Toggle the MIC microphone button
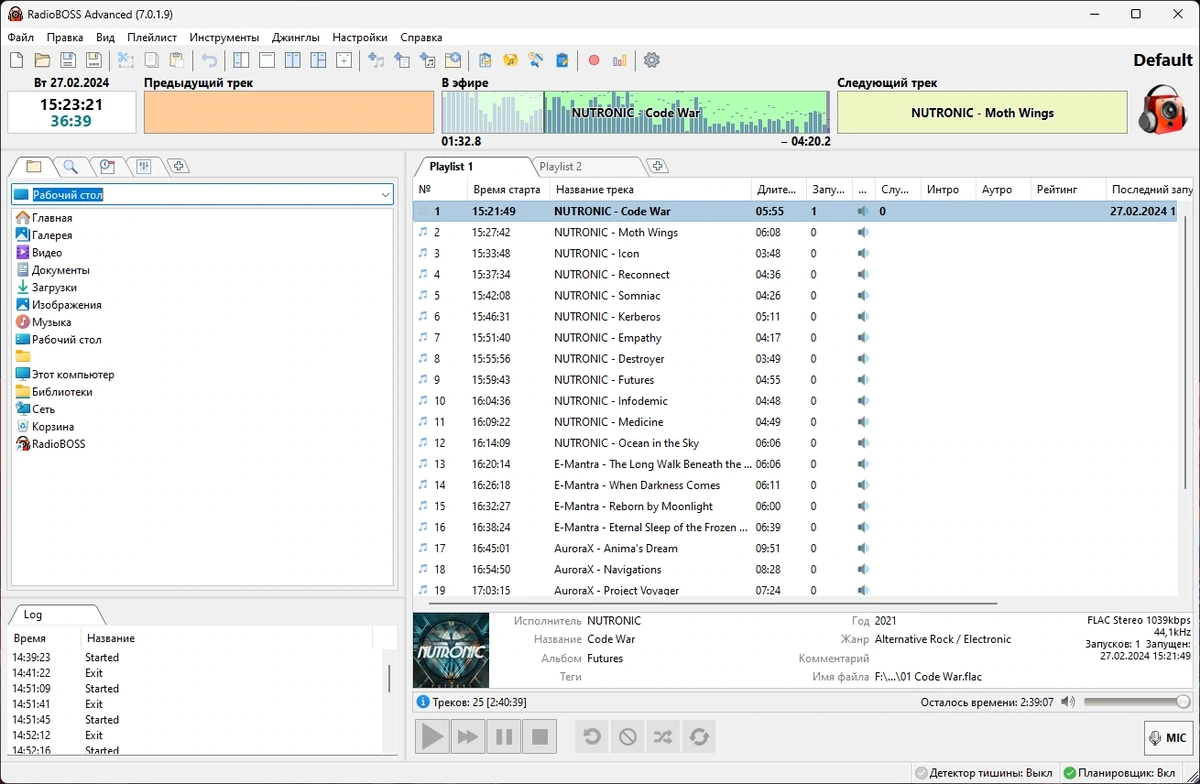This screenshot has height=784, width=1200. [1169, 738]
